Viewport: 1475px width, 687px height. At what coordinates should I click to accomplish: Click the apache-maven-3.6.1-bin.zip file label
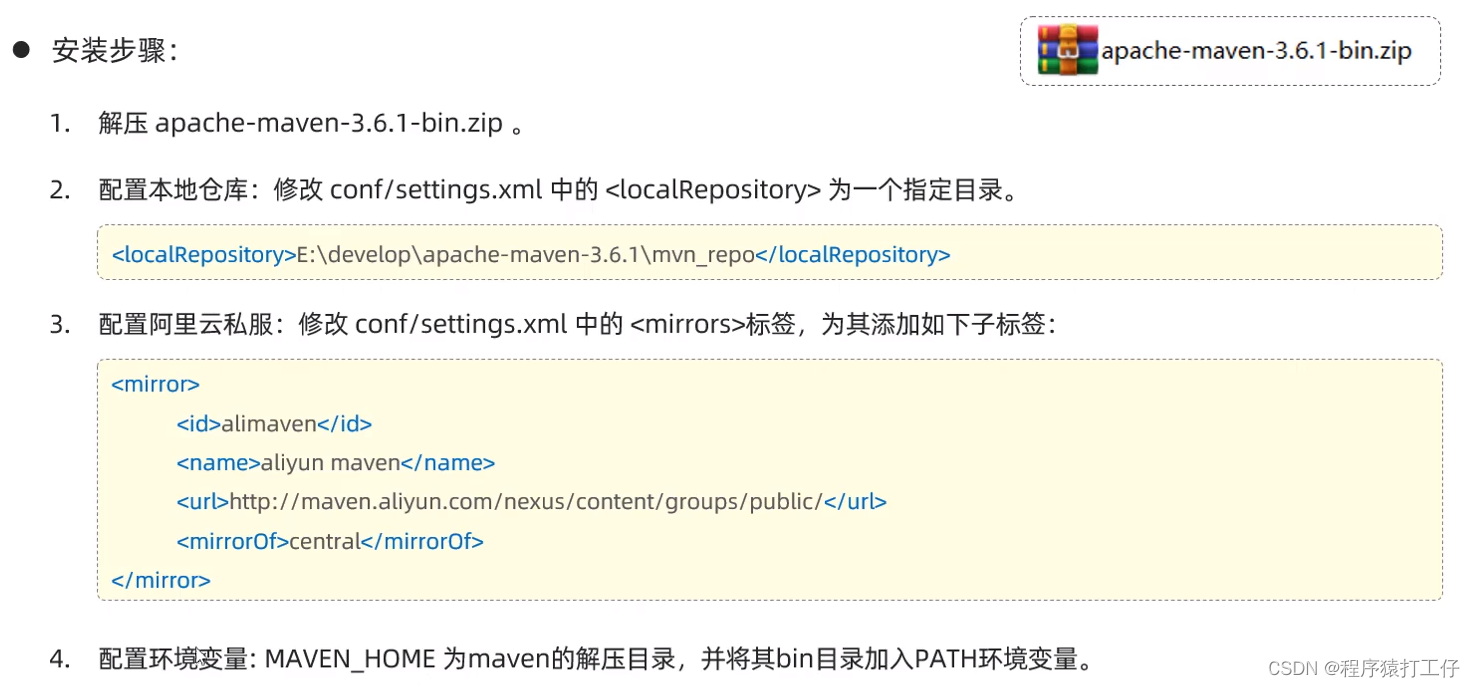(x=1256, y=51)
